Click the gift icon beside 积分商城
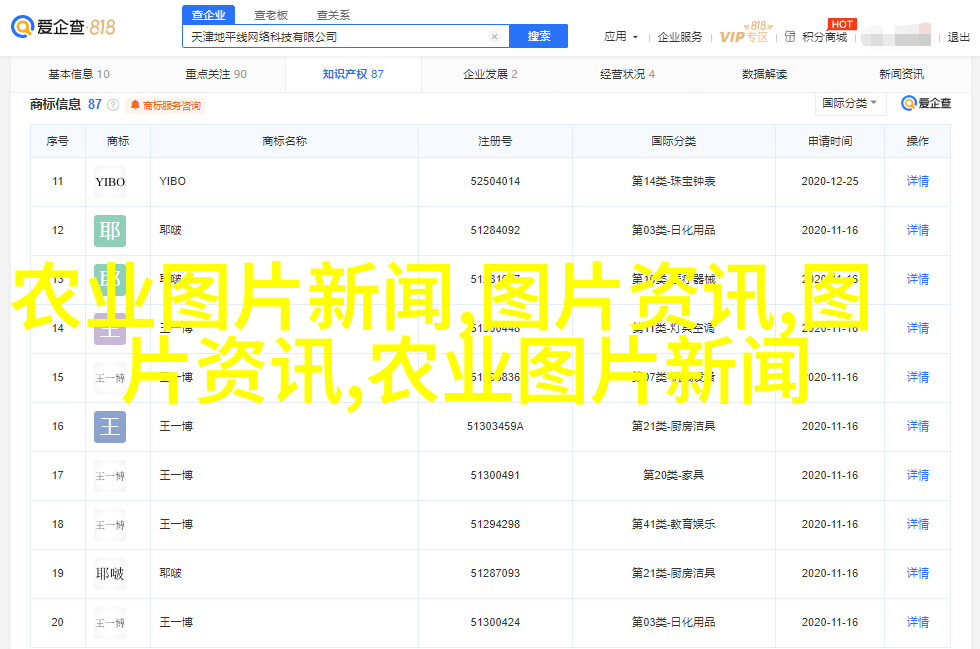This screenshot has height=649, width=980. tap(790, 37)
